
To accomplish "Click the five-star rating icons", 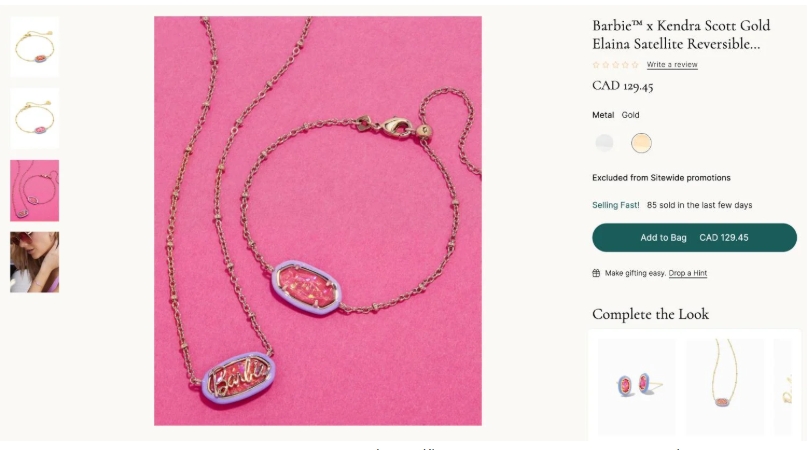I will click(615, 65).
